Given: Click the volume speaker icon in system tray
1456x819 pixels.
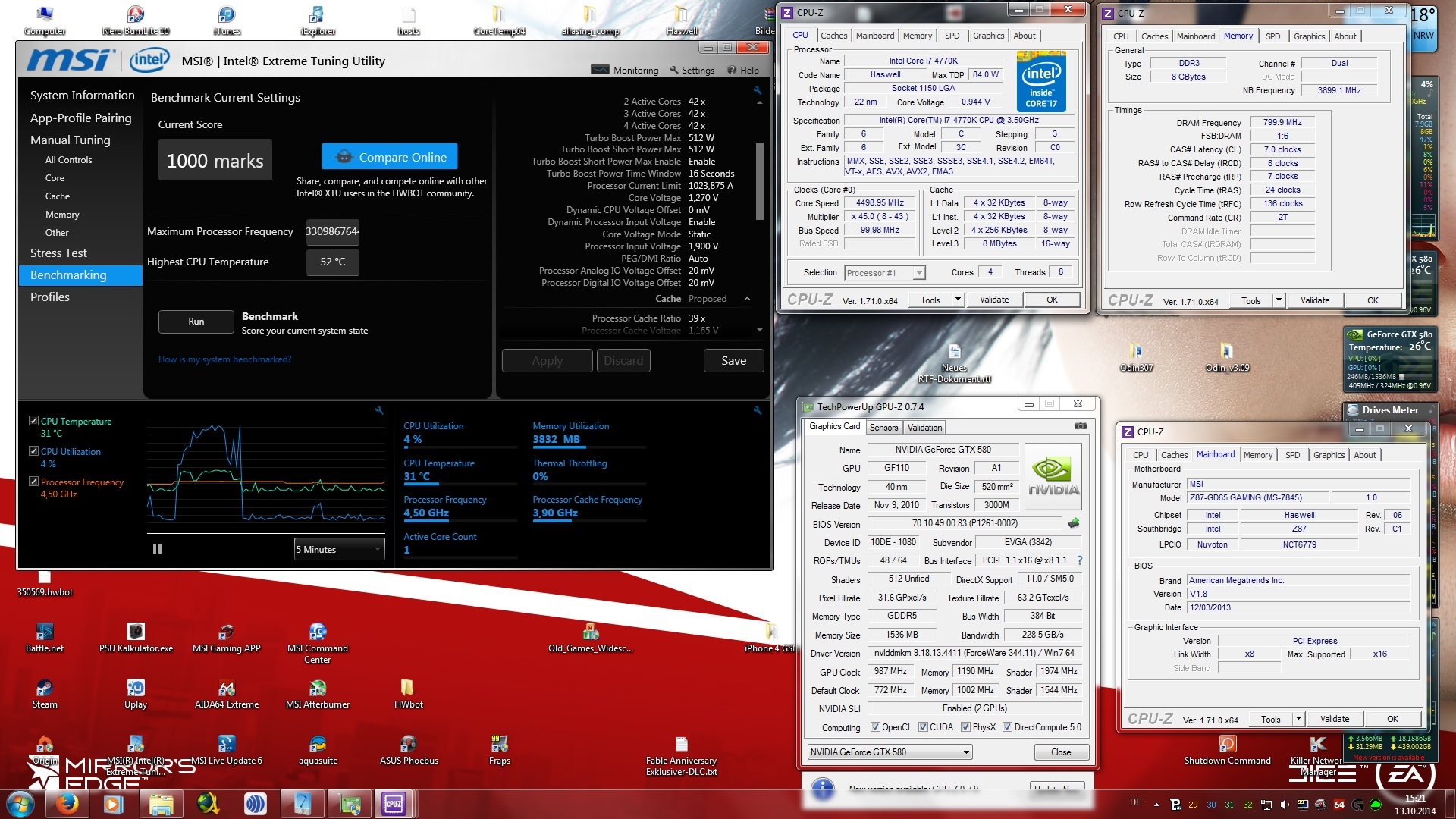Looking at the screenshot, I should 1285,805.
